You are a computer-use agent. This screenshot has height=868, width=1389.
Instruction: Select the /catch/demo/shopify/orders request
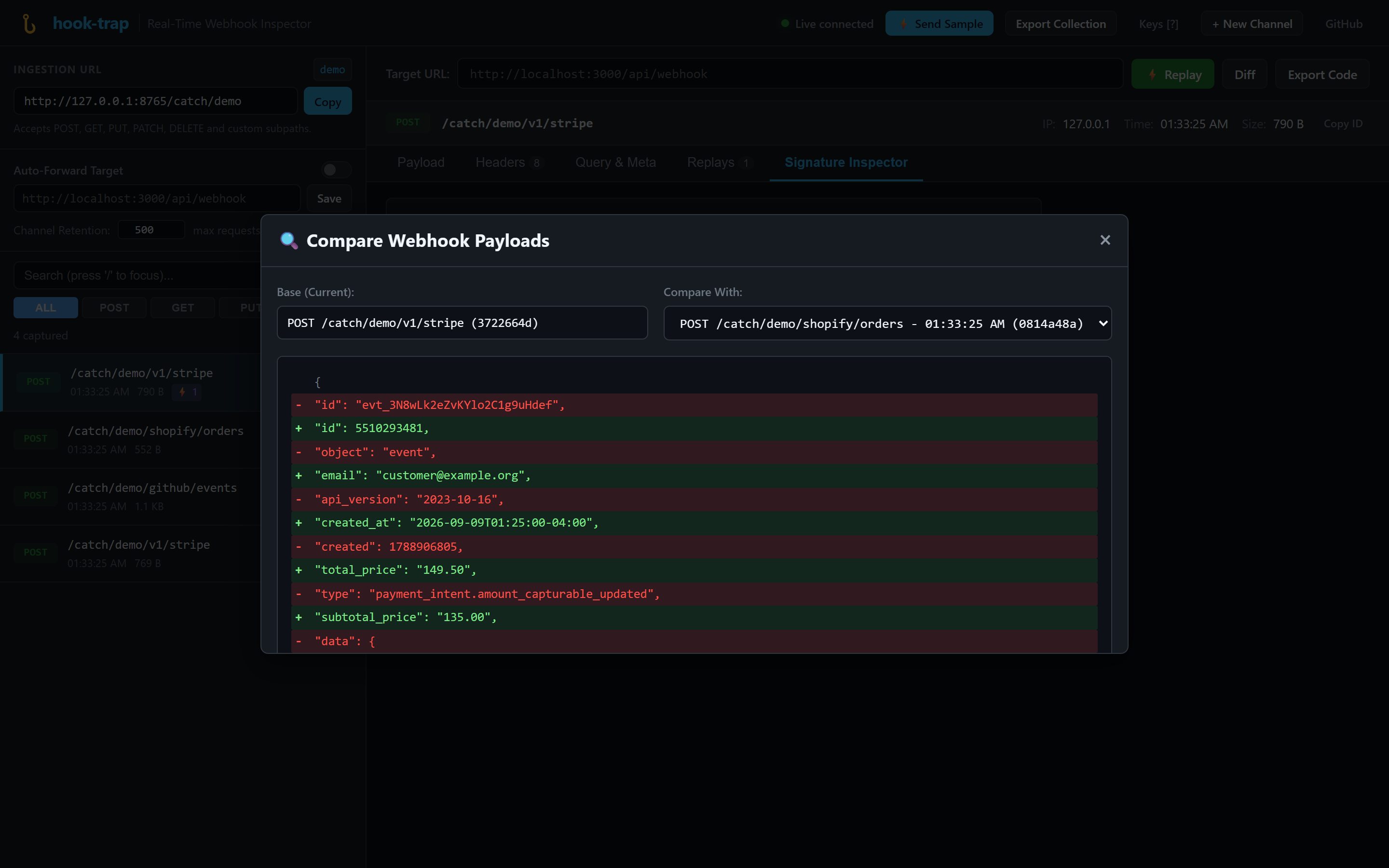click(x=131, y=439)
